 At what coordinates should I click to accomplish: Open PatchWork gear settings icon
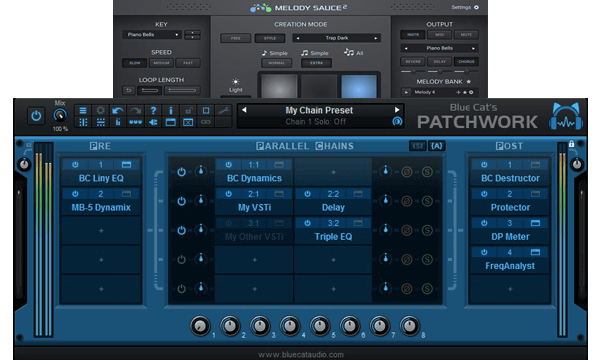point(100,111)
